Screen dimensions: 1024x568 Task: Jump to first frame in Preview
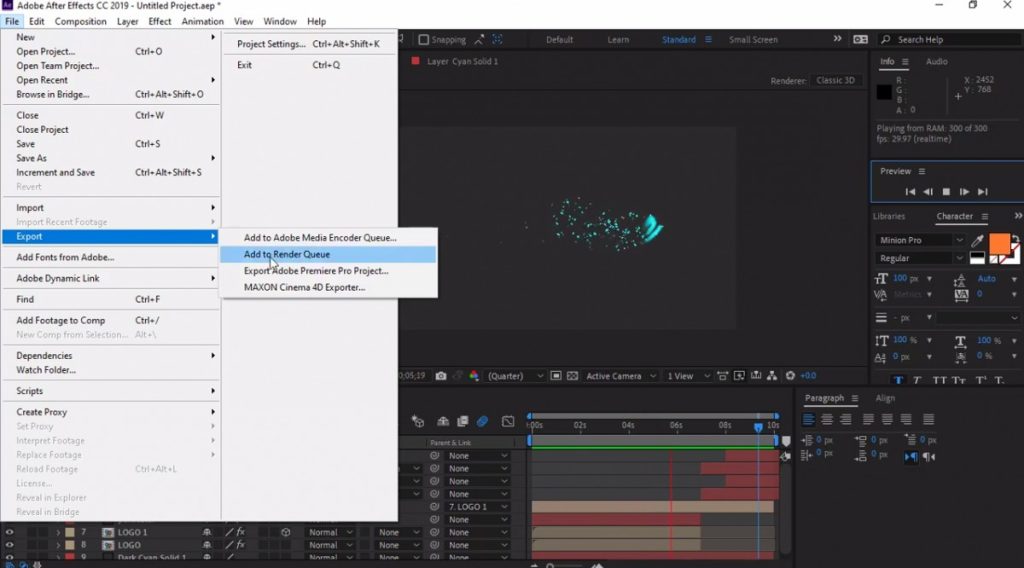(910, 192)
